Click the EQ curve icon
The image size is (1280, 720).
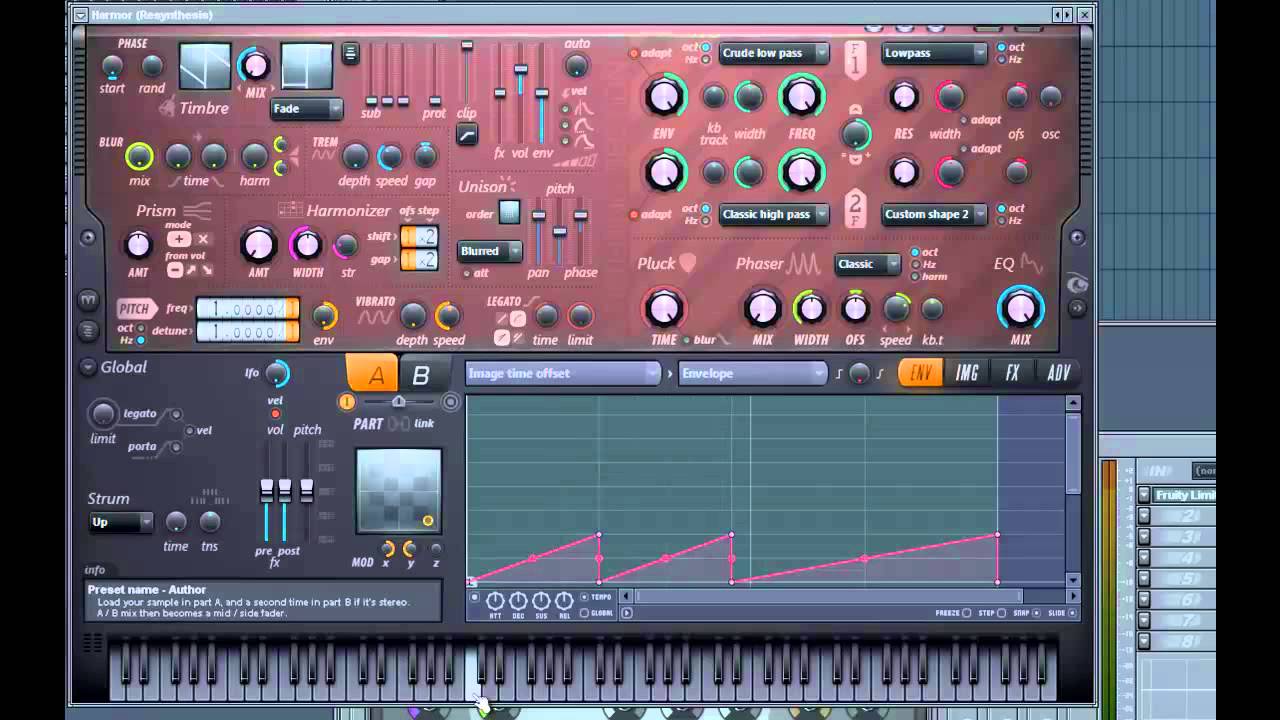tap(1031, 264)
